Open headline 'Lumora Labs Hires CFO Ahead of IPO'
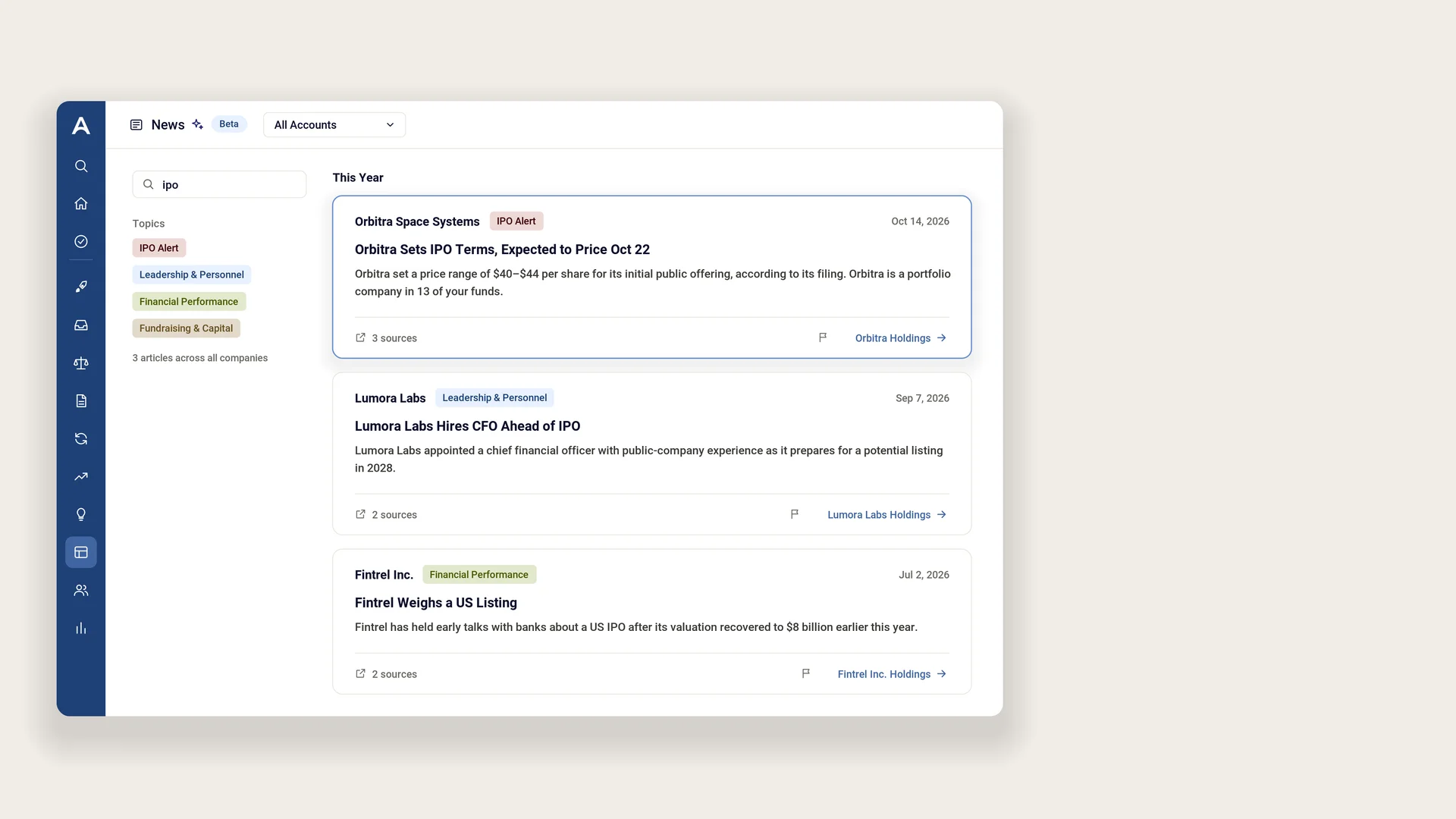Image resolution: width=1456 pixels, height=819 pixels. (467, 426)
